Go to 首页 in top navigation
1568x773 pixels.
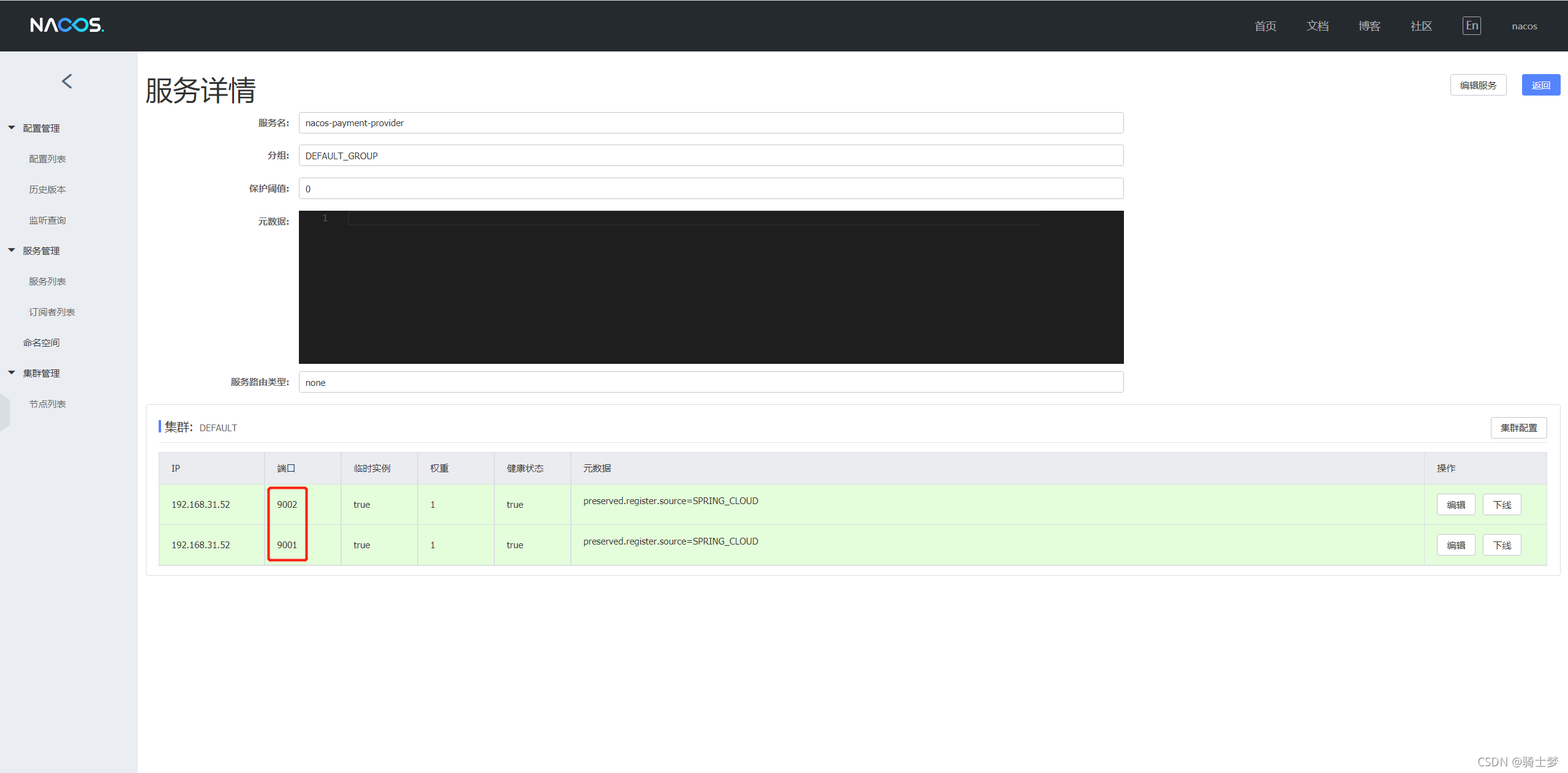pos(1265,26)
